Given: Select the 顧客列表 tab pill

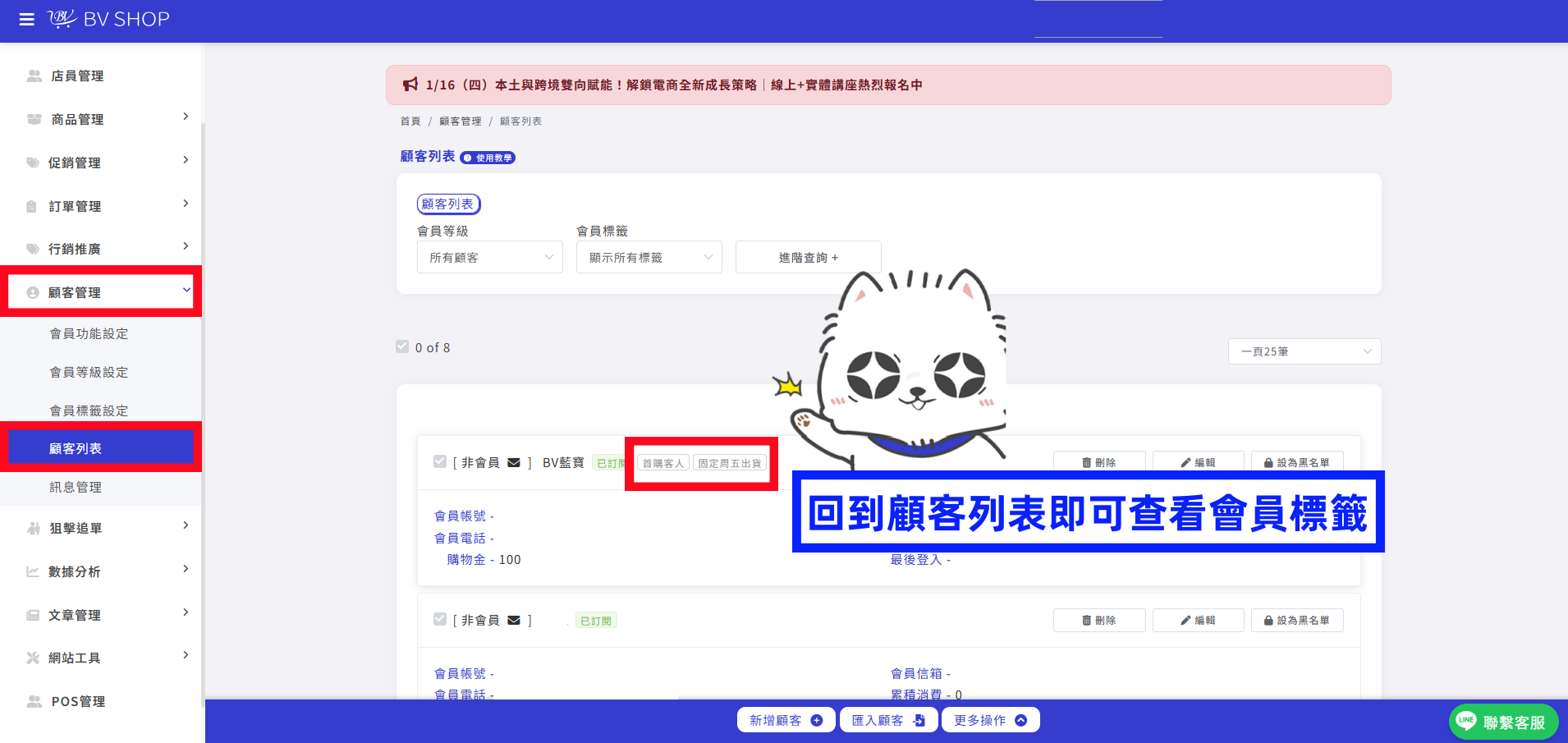Looking at the screenshot, I should click(448, 204).
